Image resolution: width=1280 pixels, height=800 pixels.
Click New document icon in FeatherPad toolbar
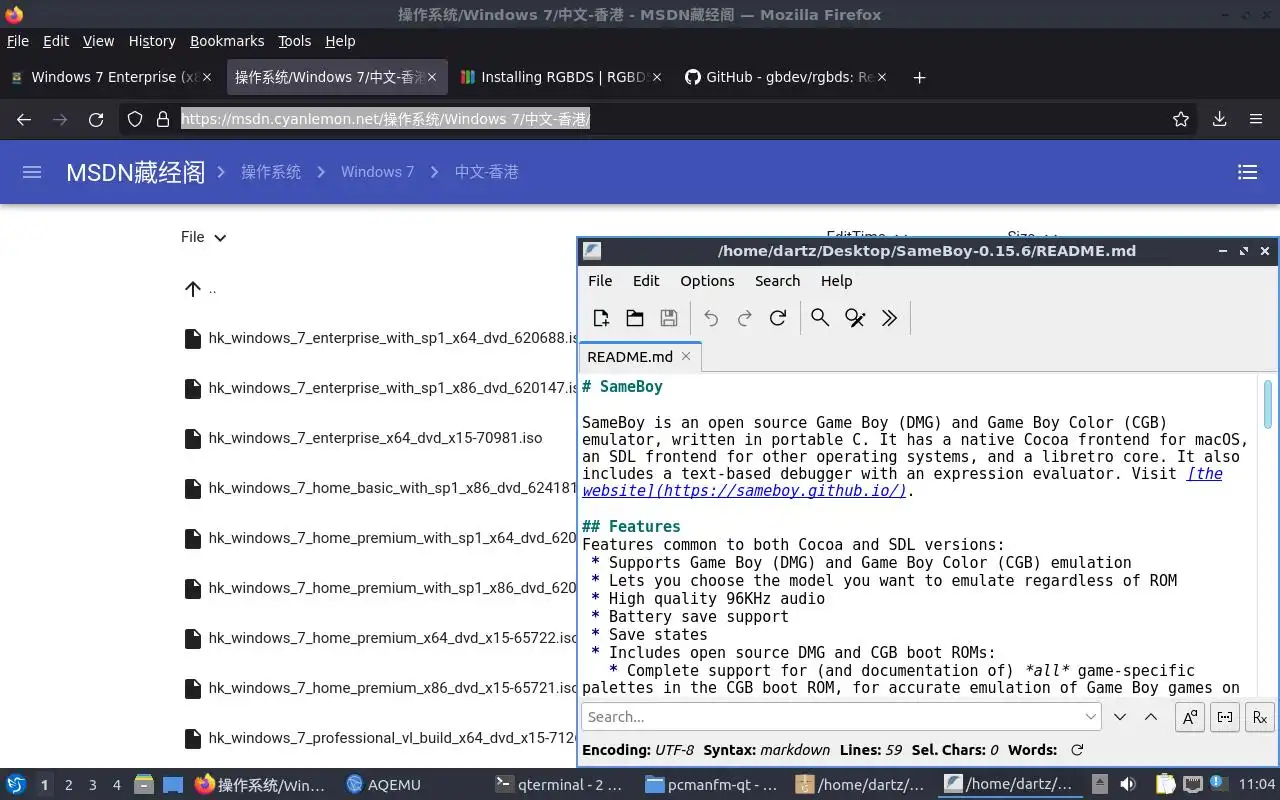(601, 318)
